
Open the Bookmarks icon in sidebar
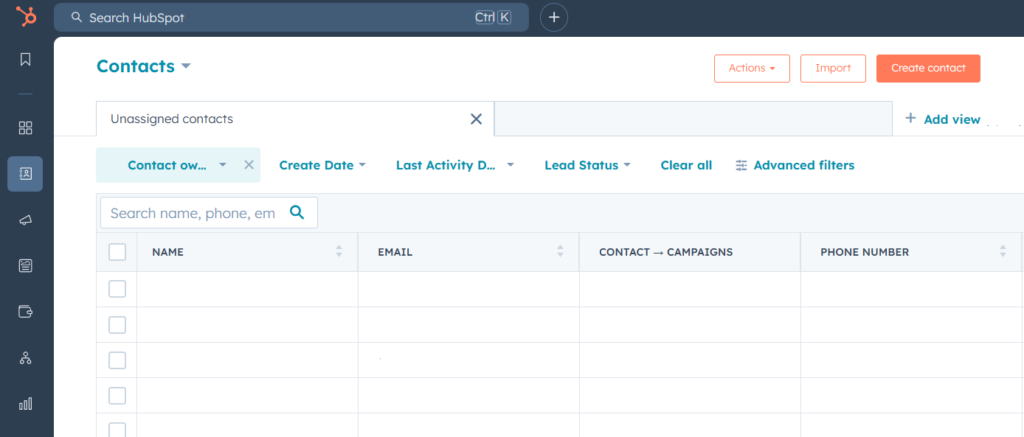click(x=26, y=59)
